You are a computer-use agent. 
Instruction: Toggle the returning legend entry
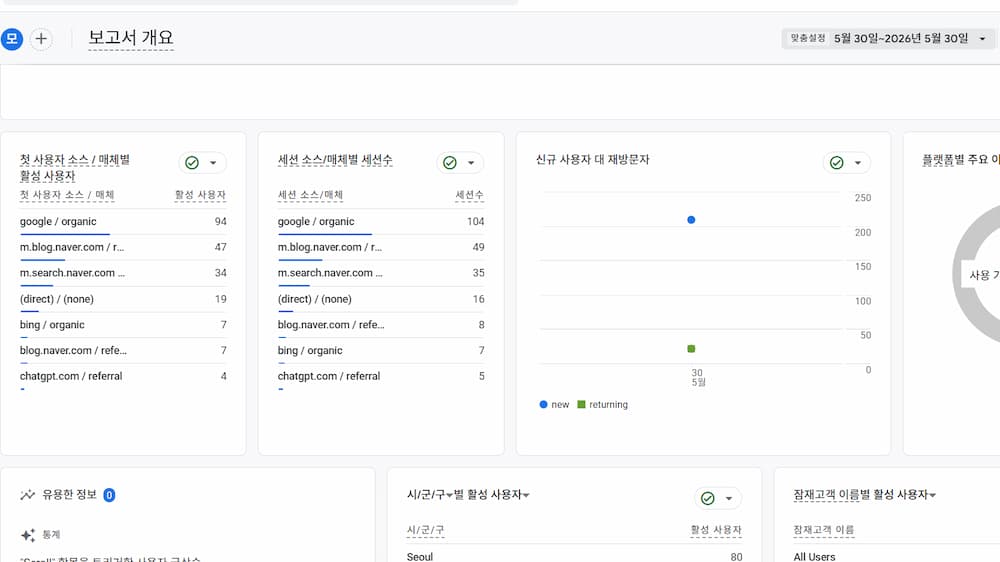click(603, 404)
